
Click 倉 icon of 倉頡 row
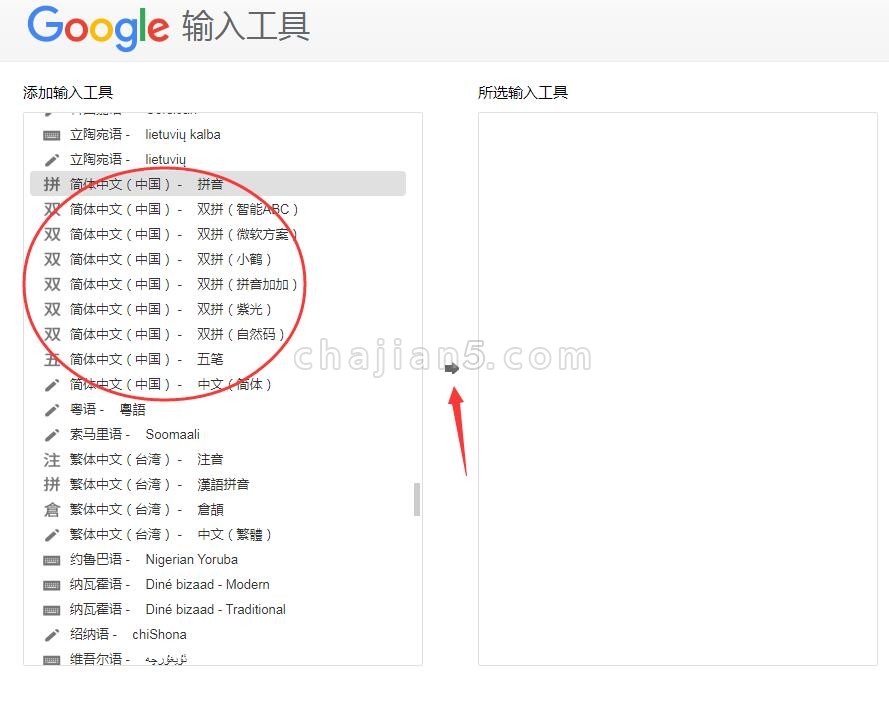pyautogui.click(x=52, y=509)
